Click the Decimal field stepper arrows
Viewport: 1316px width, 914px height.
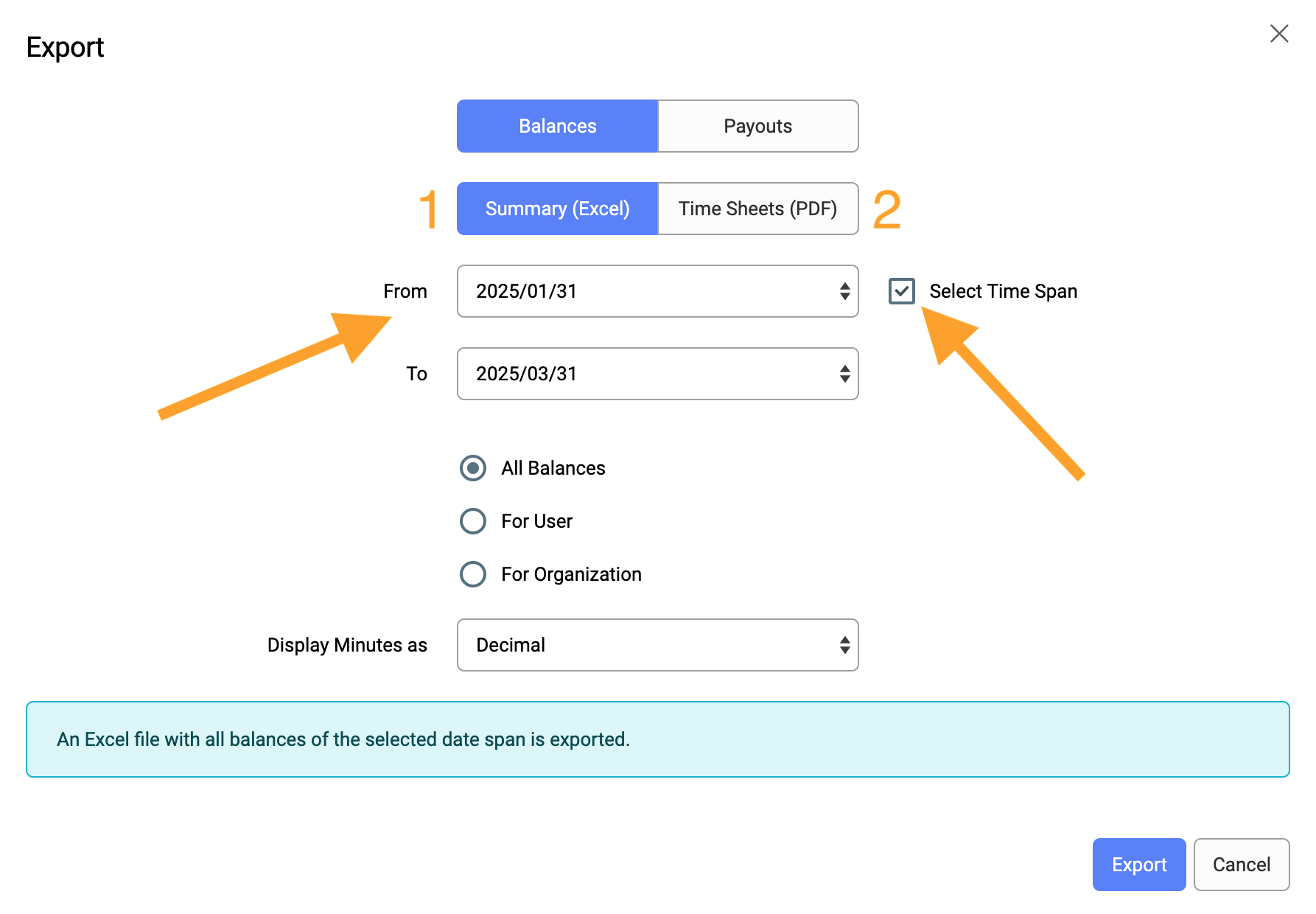pyautogui.click(x=844, y=645)
